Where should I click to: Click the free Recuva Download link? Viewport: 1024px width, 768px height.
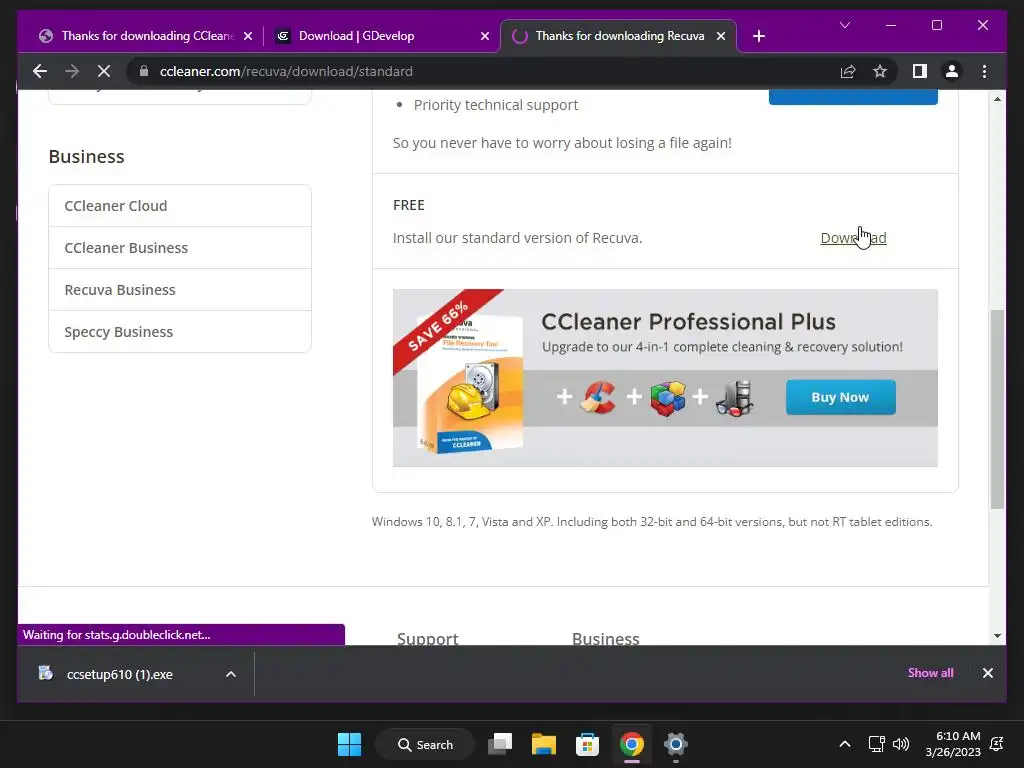point(853,238)
